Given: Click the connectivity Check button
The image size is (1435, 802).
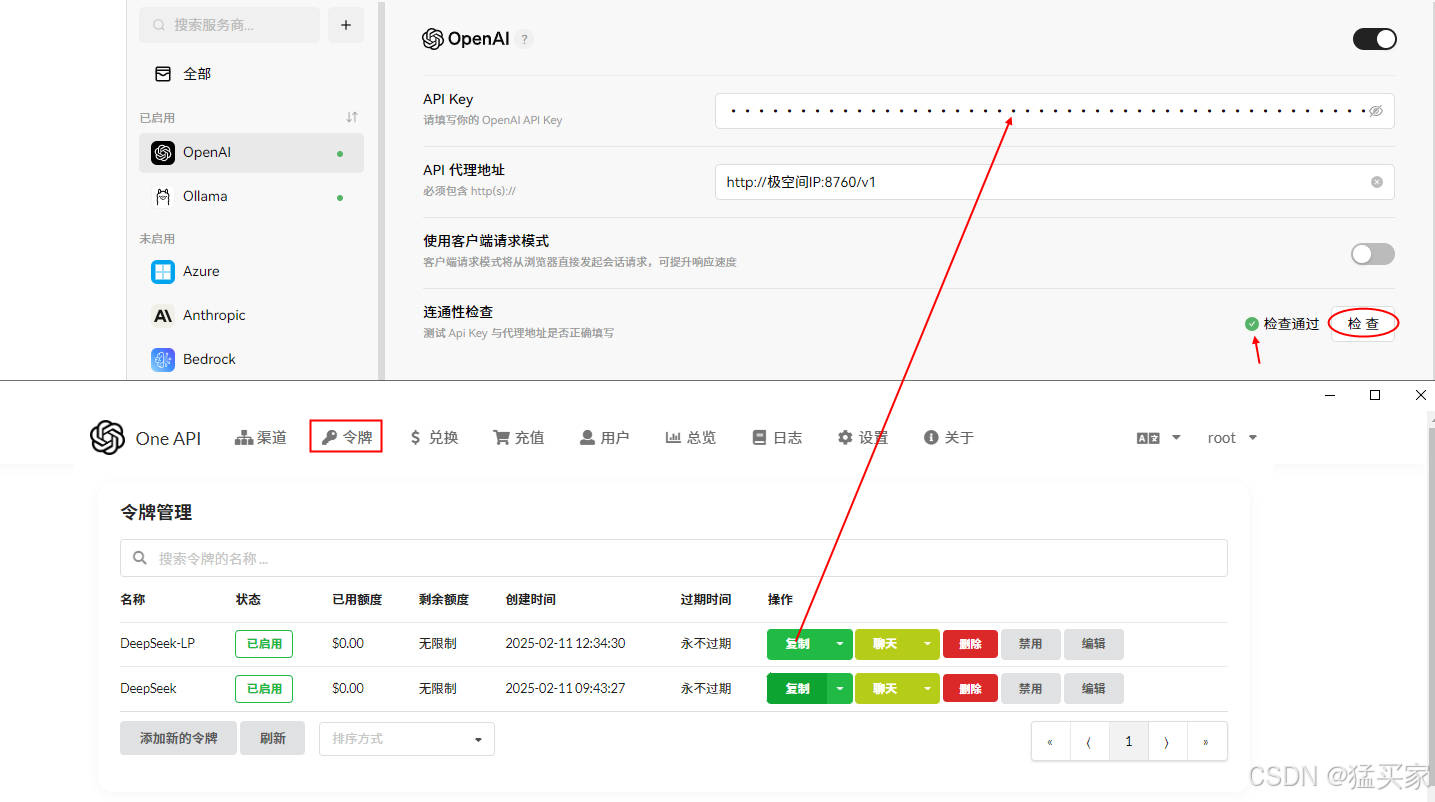Looking at the screenshot, I should tap(1363, 324).
